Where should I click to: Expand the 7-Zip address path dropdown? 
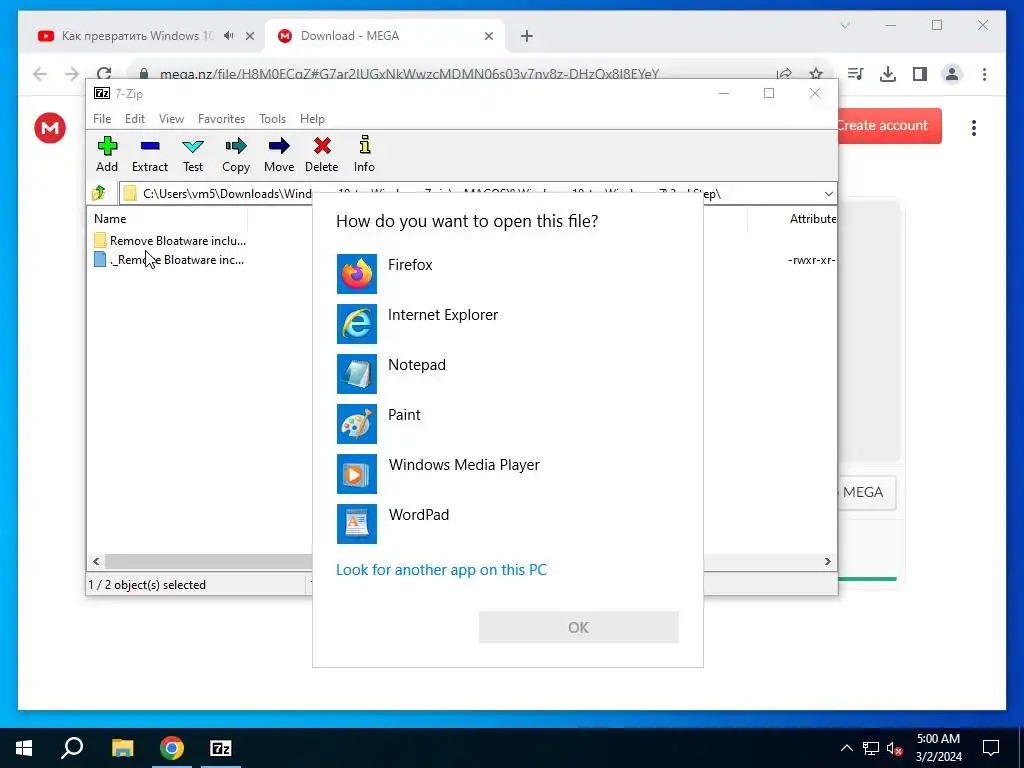coord(828,193)
